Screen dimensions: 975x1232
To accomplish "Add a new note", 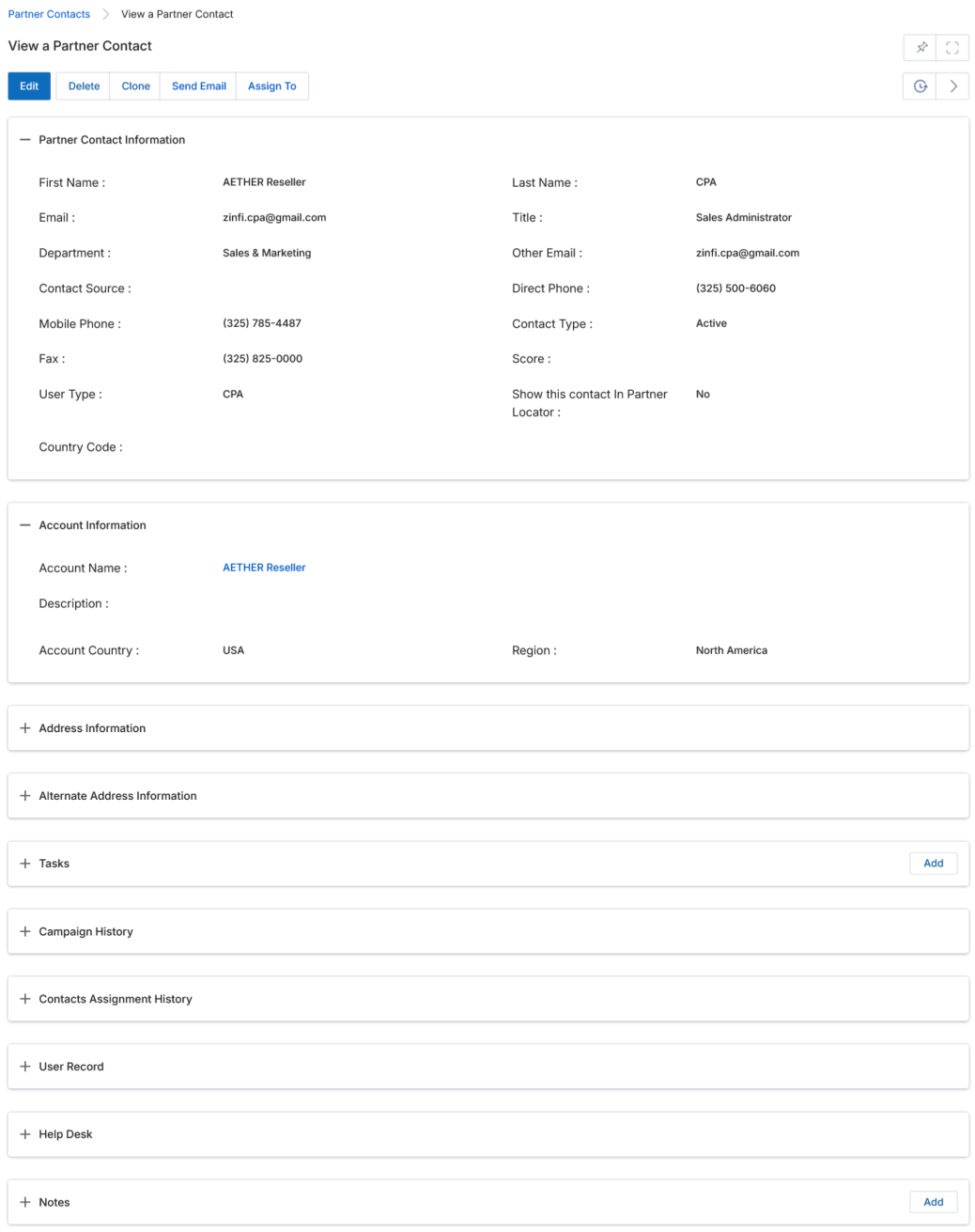I will [933, 1202].
